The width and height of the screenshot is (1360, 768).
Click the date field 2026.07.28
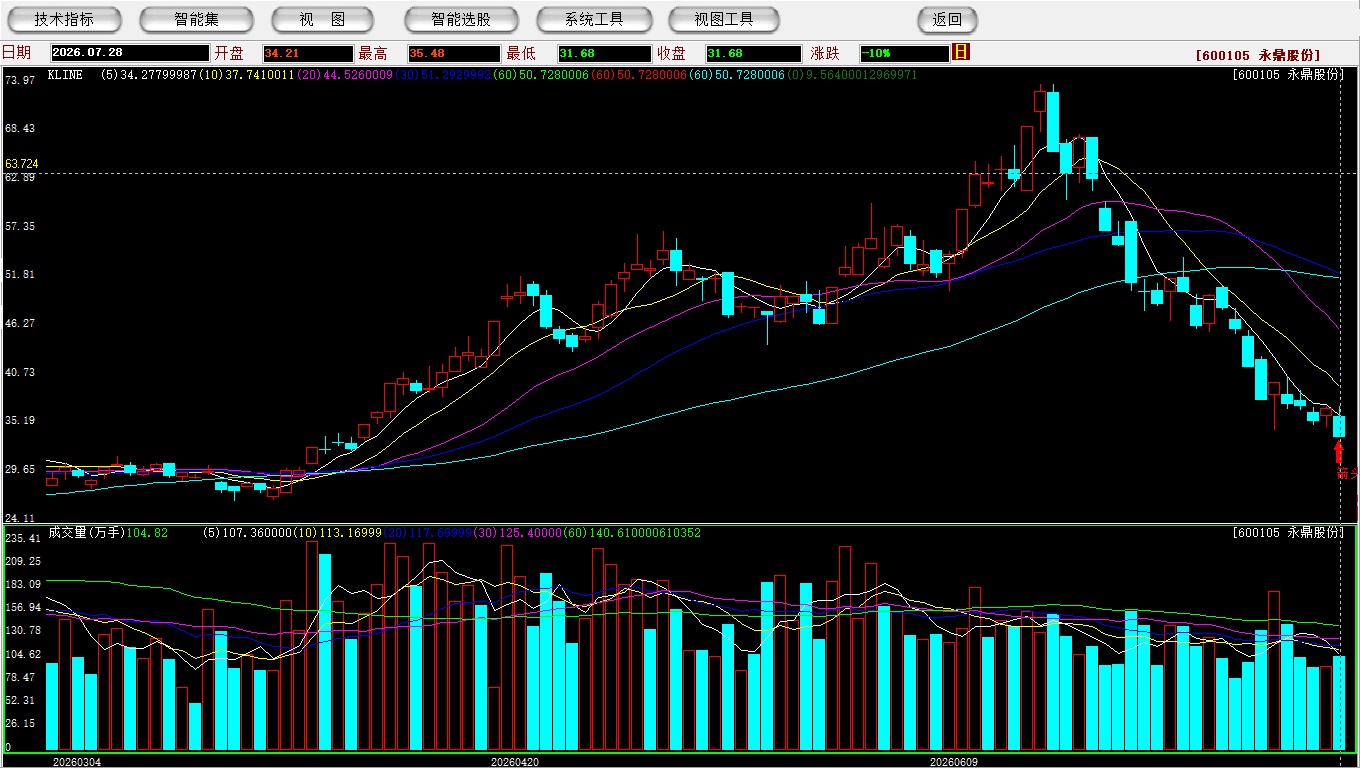[x=130, y=53]
